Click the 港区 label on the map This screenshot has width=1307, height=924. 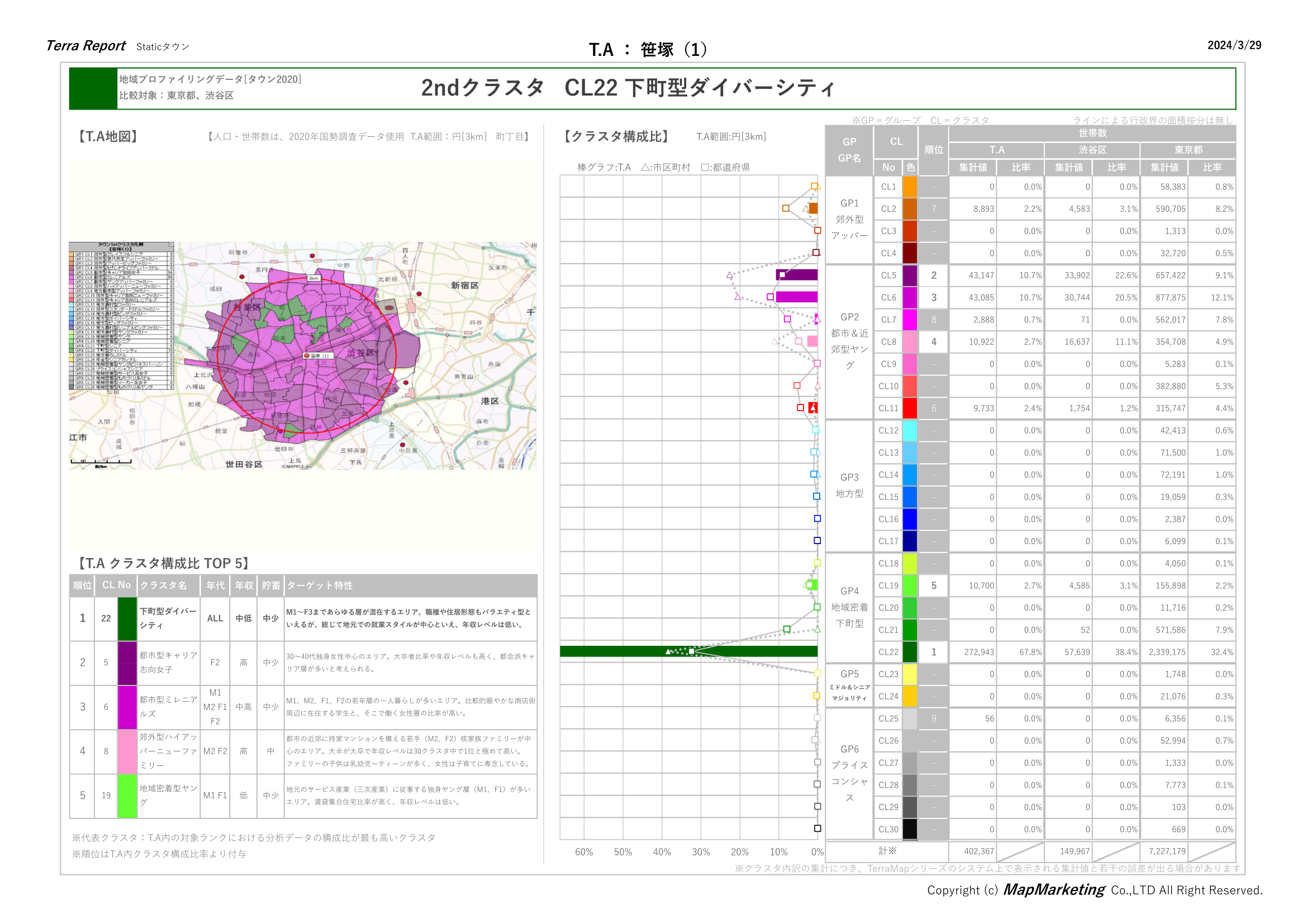pyautogui.click(x=490, y=401)
